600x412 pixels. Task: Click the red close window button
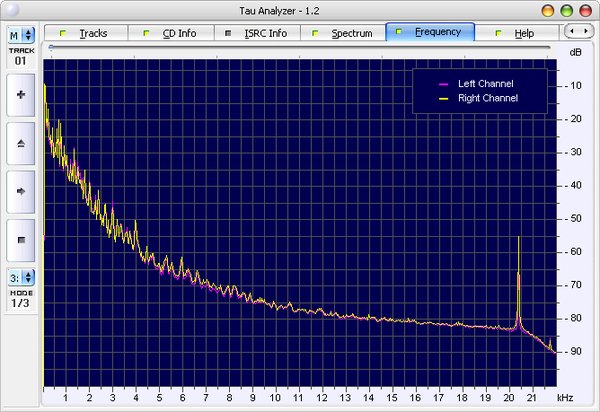click(585, 11)
